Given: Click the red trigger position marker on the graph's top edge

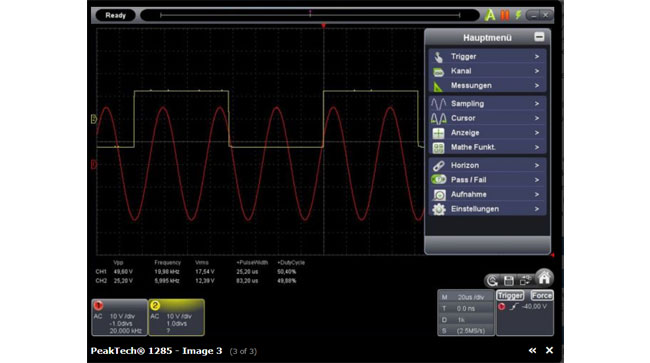Looking at the screenshot, I should tap(323, 26).
